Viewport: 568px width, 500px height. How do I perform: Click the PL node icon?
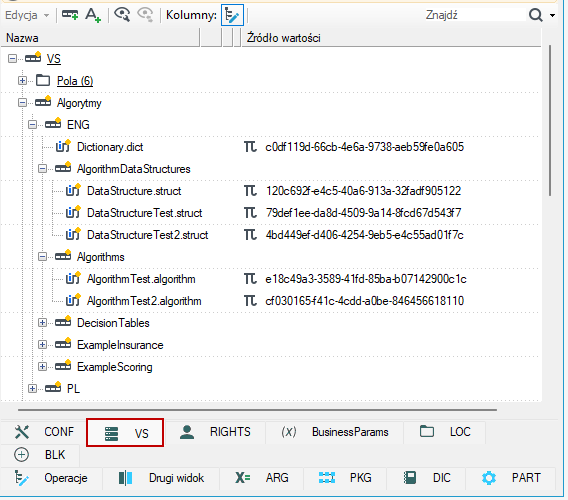(53, 387)
